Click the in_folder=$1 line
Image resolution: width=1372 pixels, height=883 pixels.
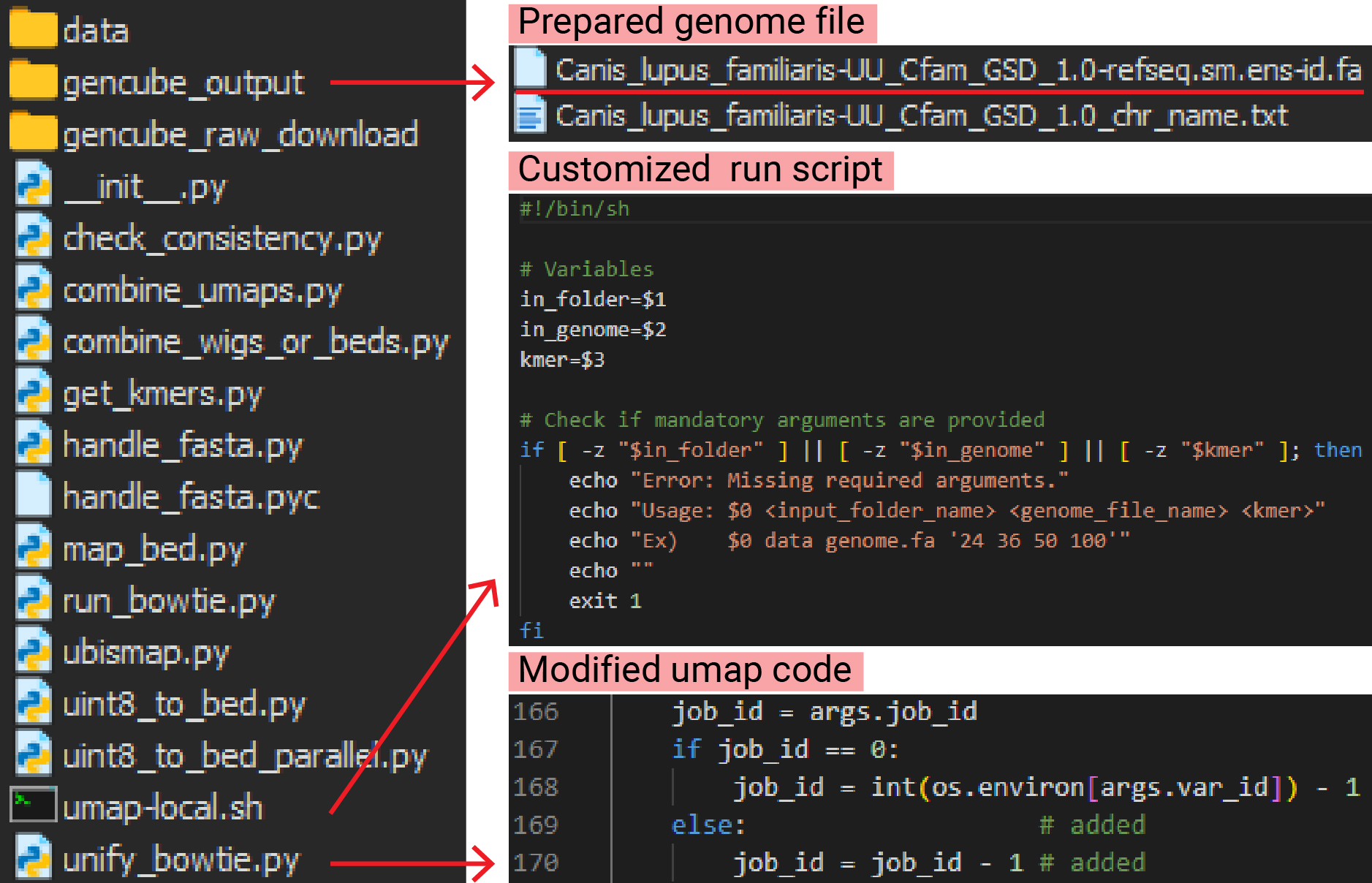593,300
